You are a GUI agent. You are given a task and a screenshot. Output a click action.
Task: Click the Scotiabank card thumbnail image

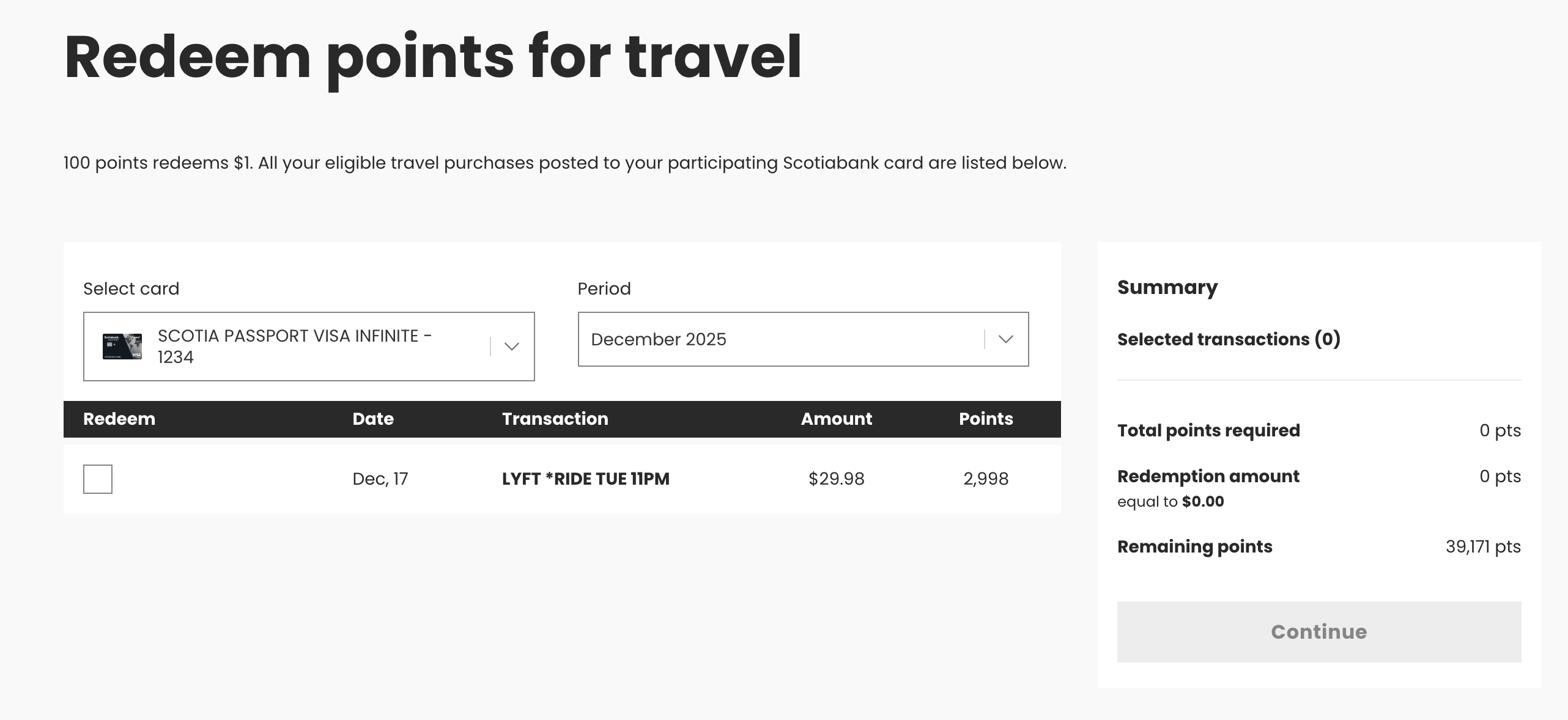(121, 347)
